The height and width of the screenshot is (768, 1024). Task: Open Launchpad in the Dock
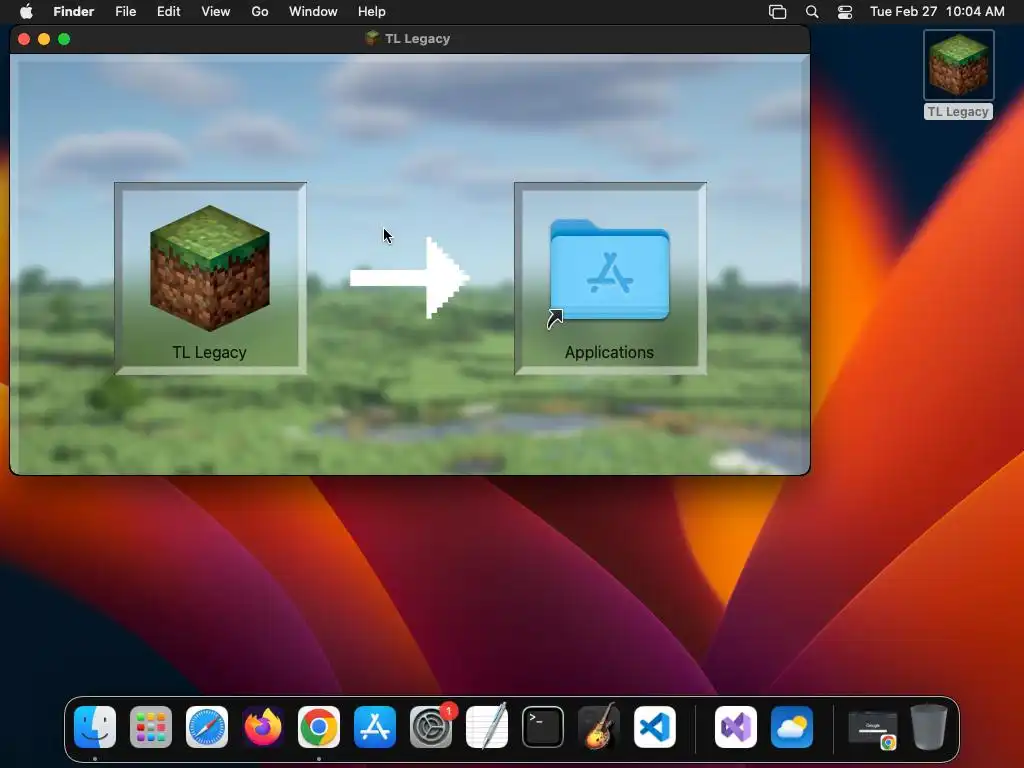pos(151,727)
